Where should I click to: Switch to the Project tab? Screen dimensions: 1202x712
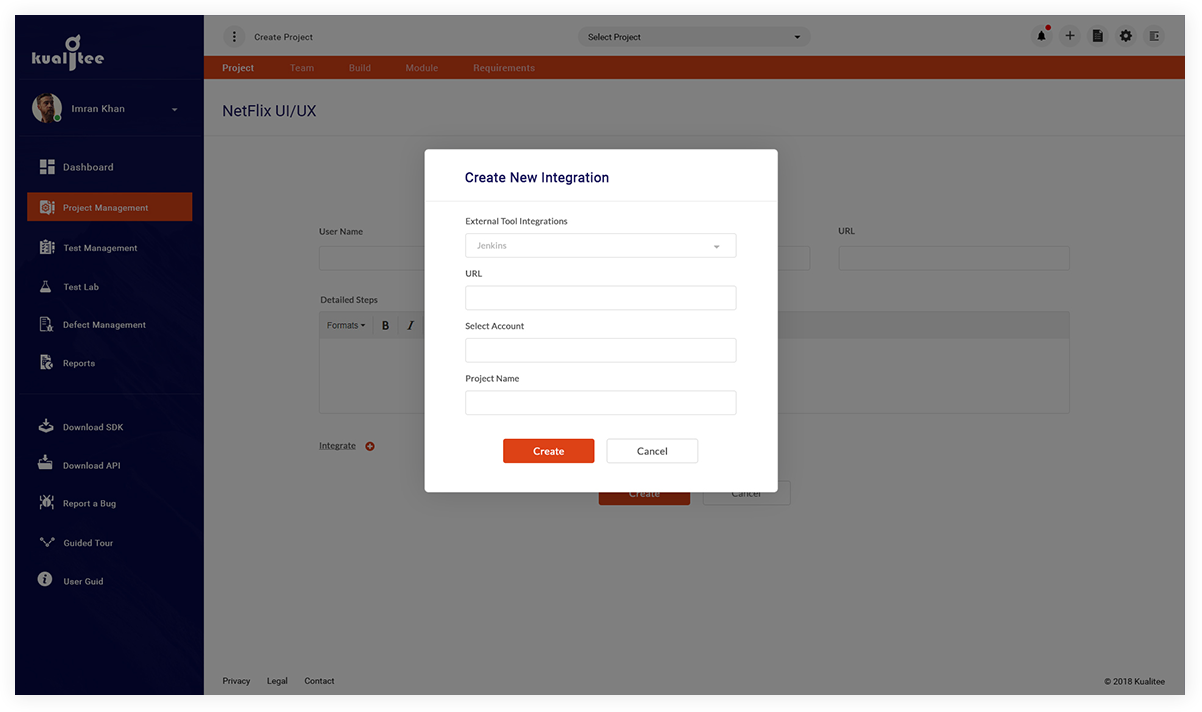238,68
